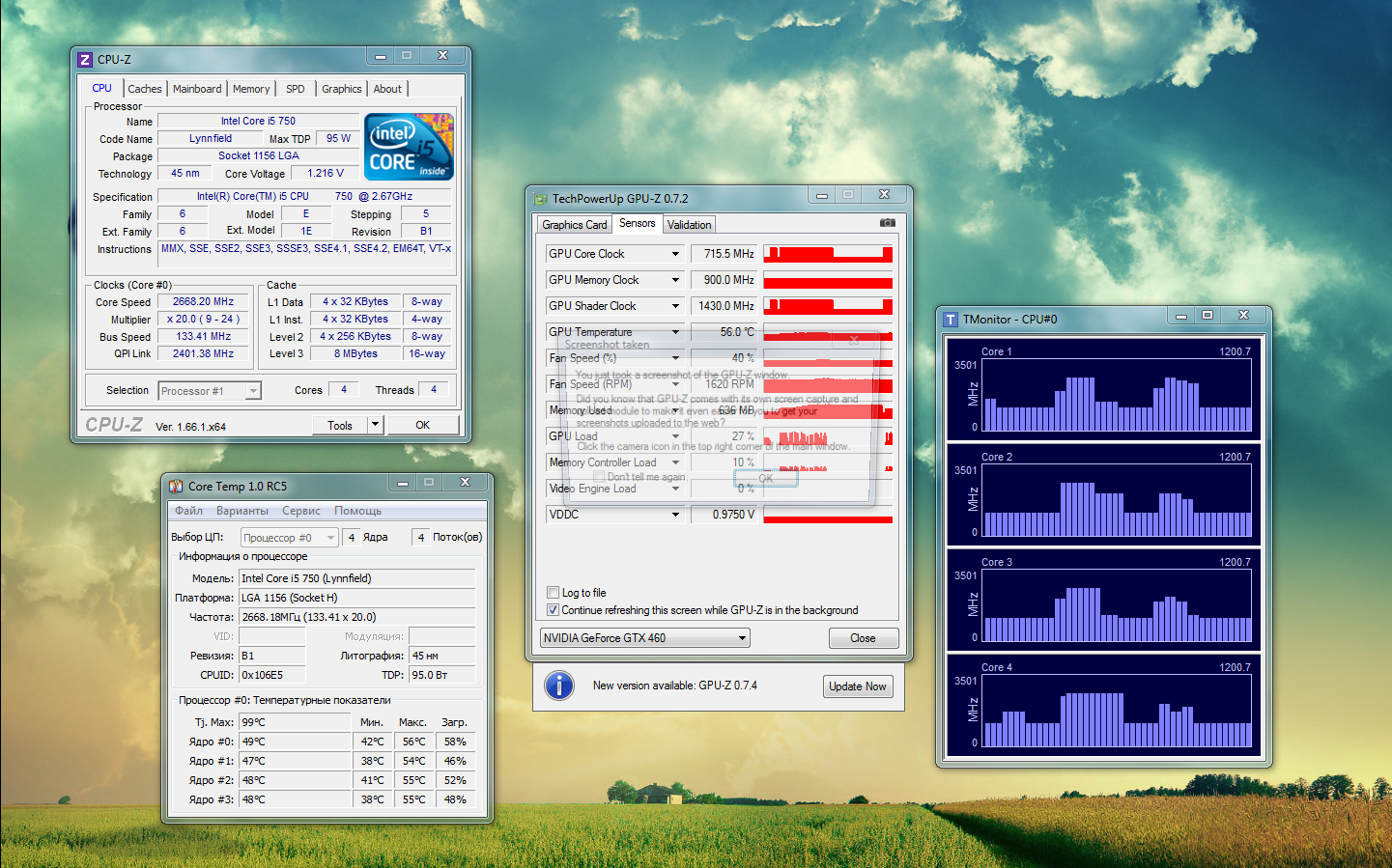Open the Файл menu in Core Temp

(x=189, y=511)
